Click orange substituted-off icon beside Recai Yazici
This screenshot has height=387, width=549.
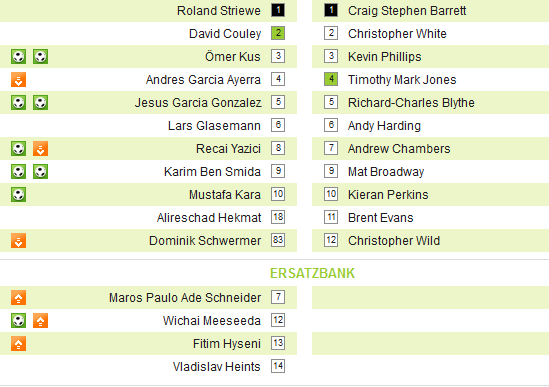pos(41,148)
